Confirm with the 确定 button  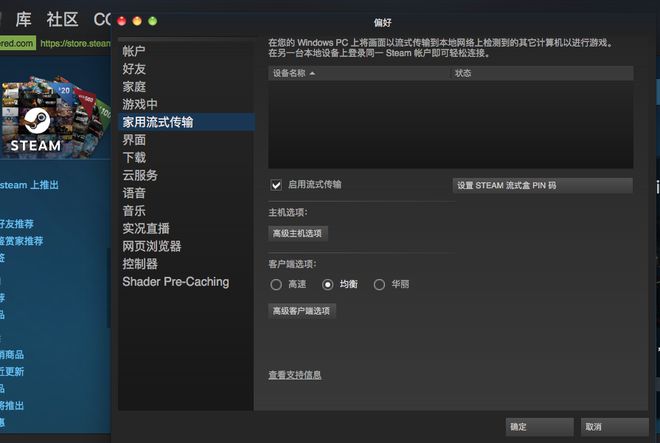point(539,427)
